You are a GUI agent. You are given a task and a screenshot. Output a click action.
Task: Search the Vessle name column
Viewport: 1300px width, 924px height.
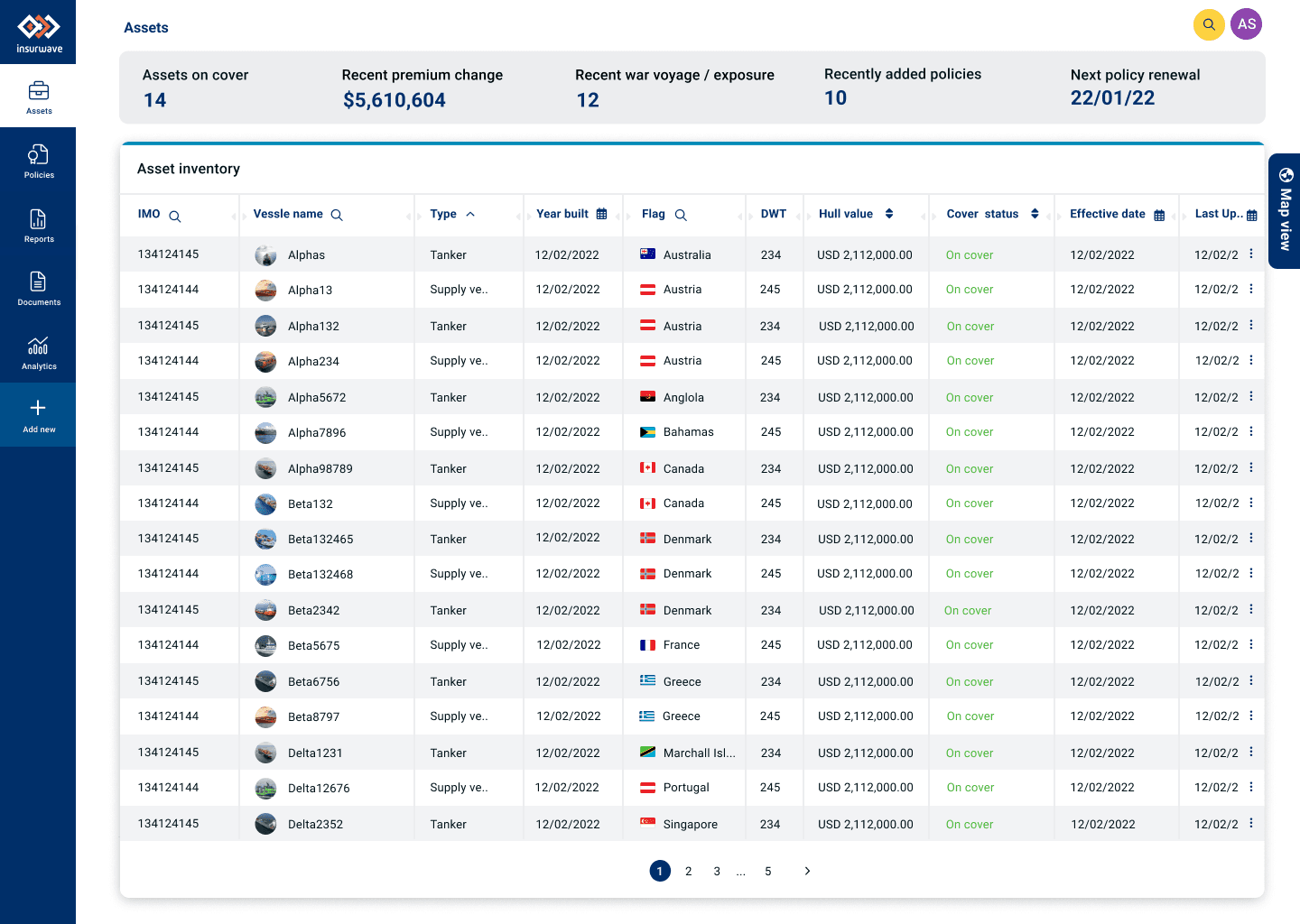click(x=337, y=215)
